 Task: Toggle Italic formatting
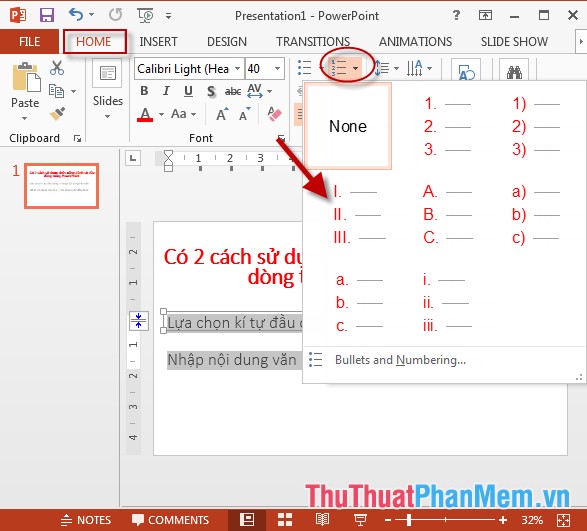tap(166, 91)
